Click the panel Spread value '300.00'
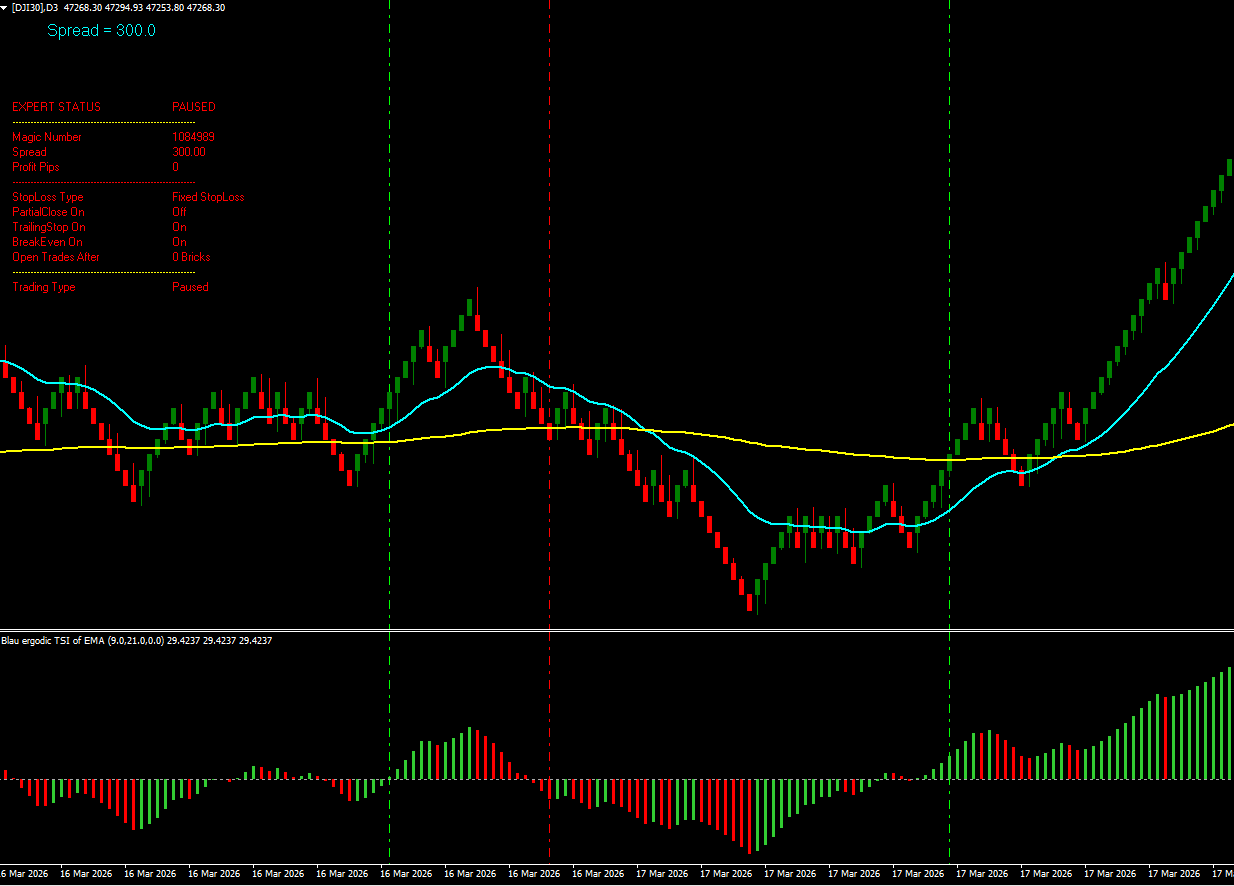 tap(189, 152)
